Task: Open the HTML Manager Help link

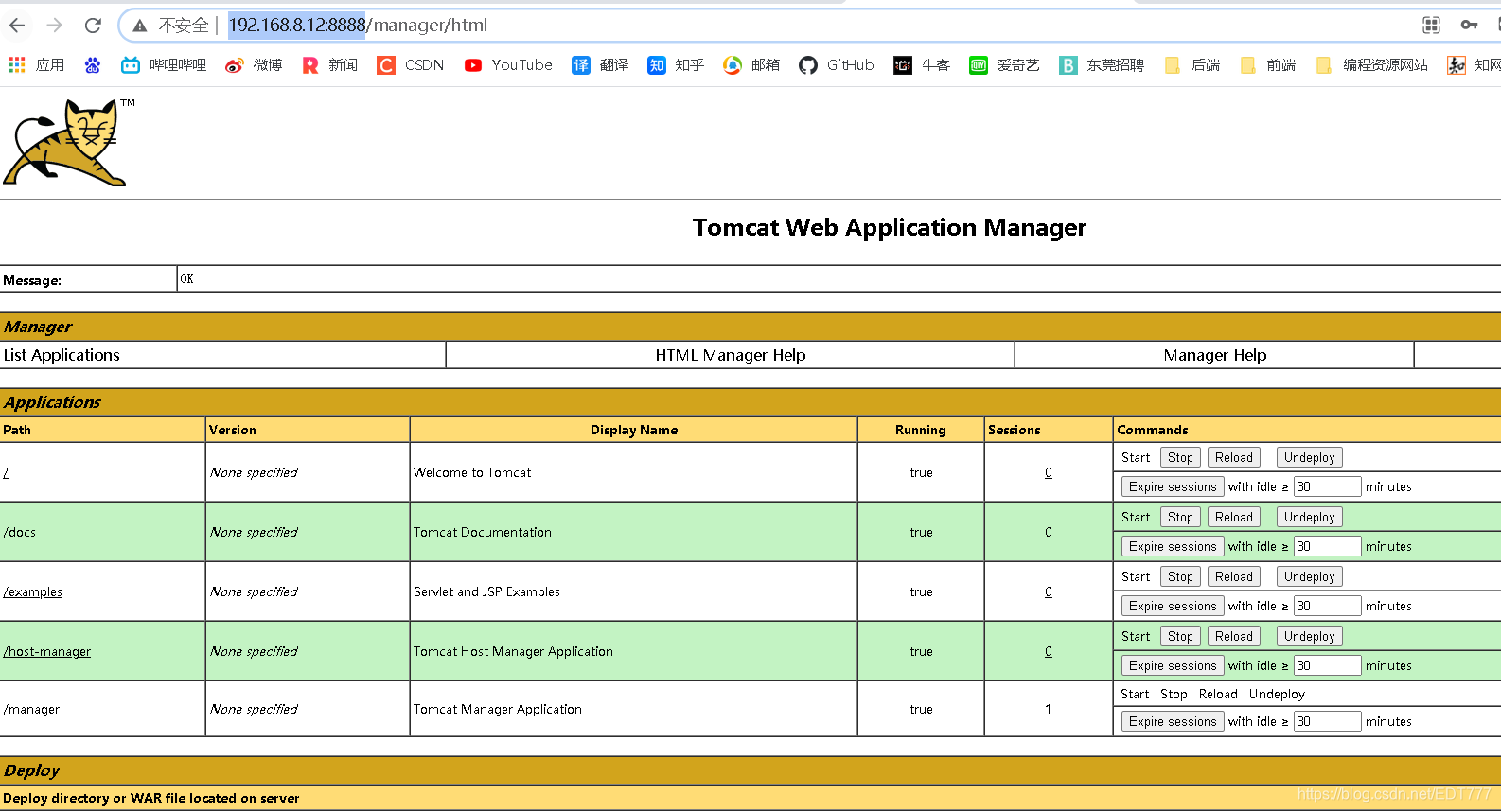Action: [x=731, y=355]
